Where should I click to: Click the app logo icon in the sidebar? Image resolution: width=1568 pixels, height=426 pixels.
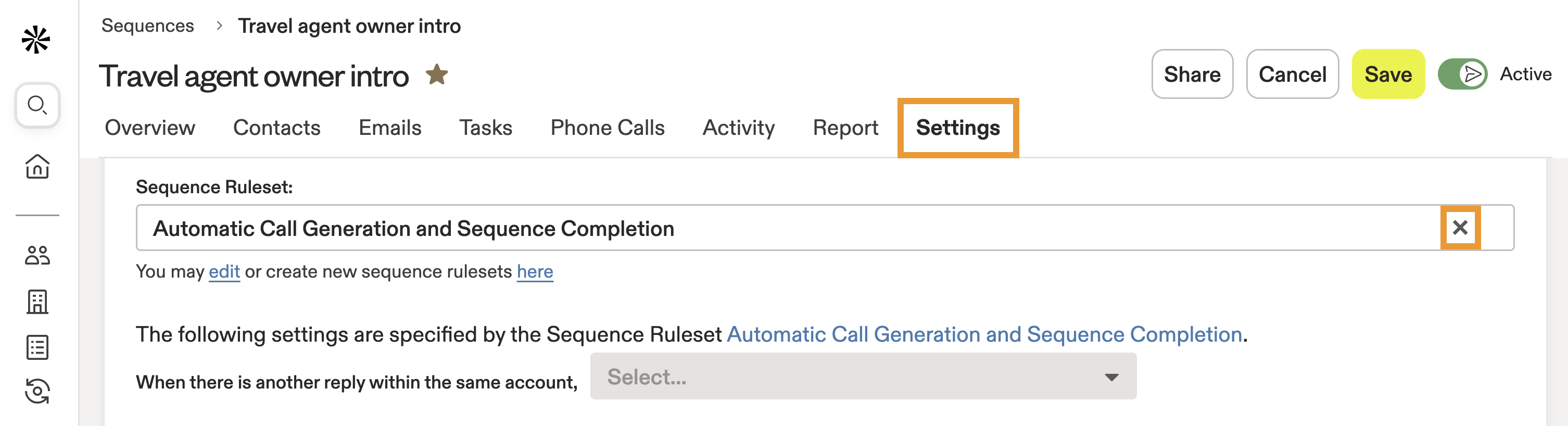click(36, 40)
